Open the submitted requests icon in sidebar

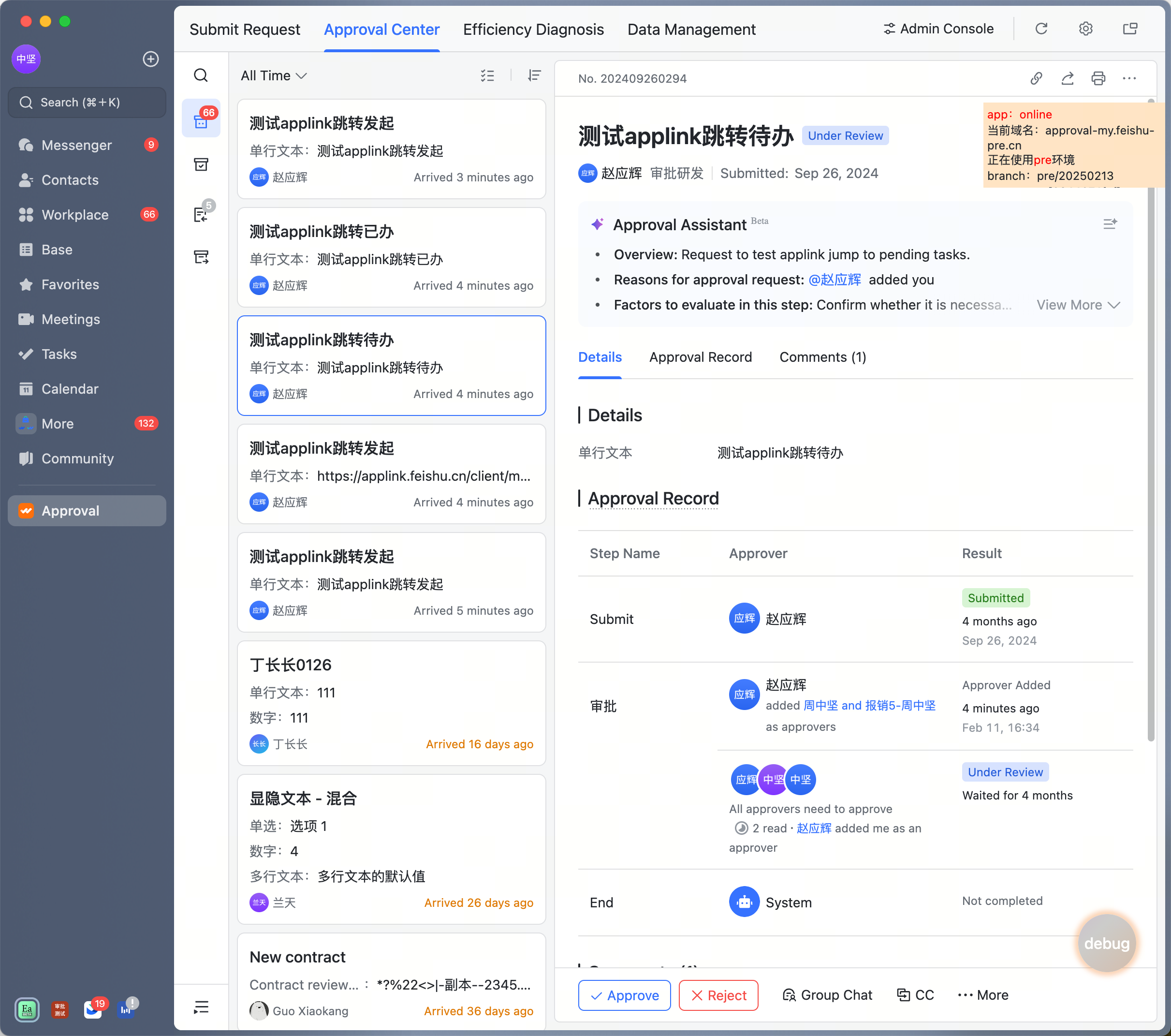201,257
